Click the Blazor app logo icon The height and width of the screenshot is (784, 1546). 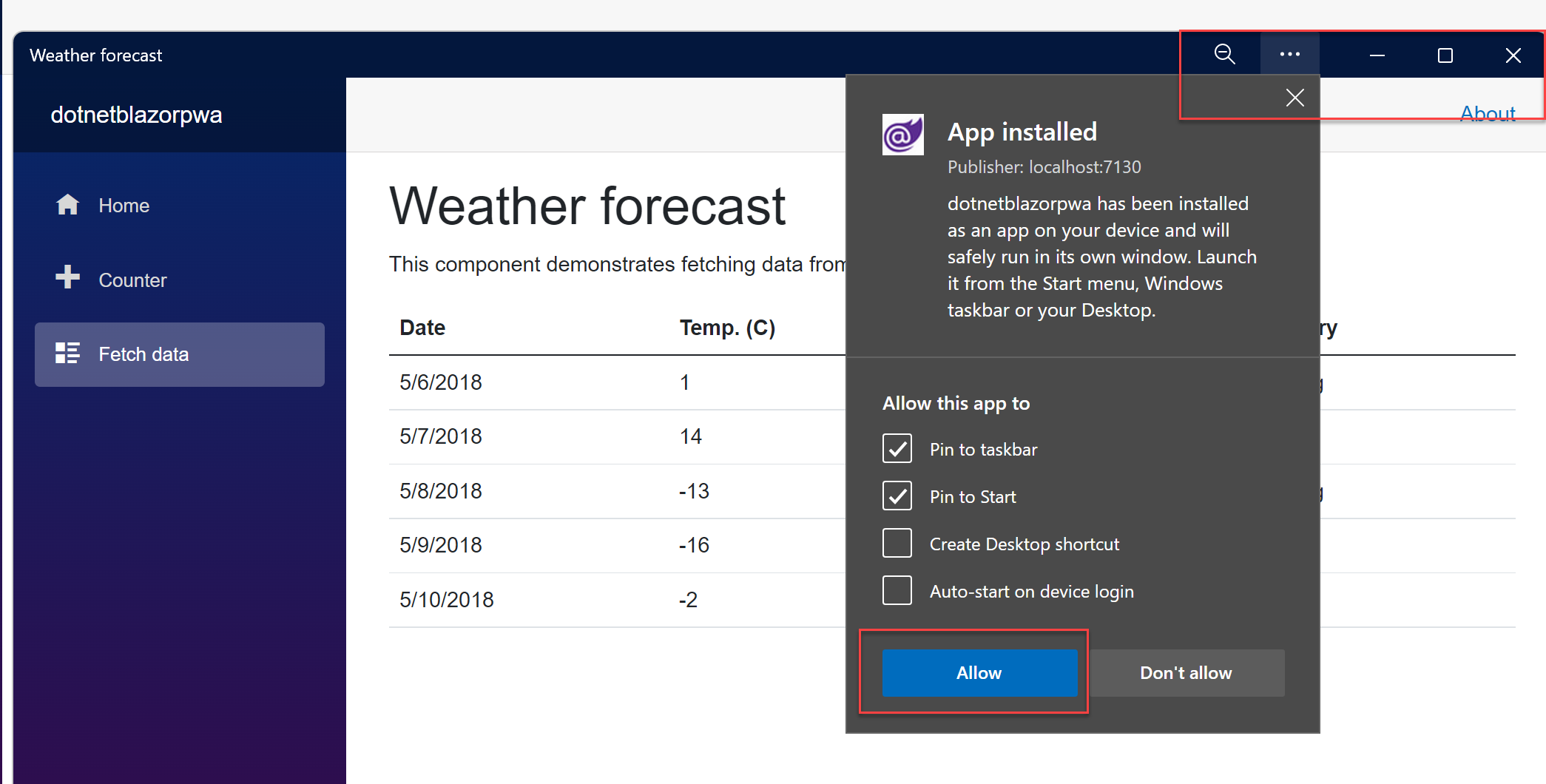point(902,135)
